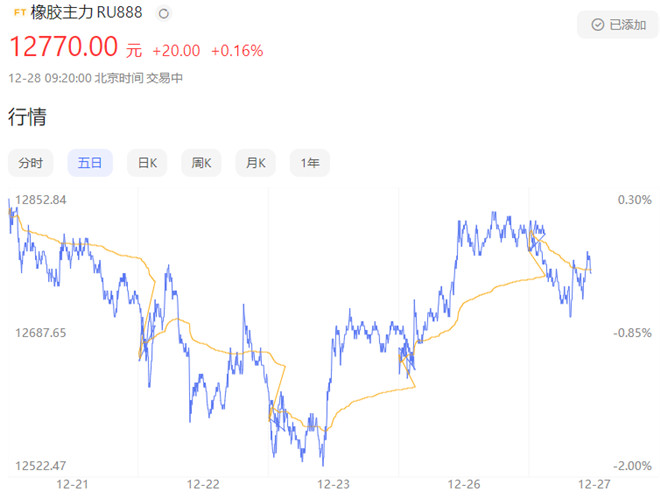
Task: Toggle the 已添加 watchlist button
Action: click(x=617, y=25)
